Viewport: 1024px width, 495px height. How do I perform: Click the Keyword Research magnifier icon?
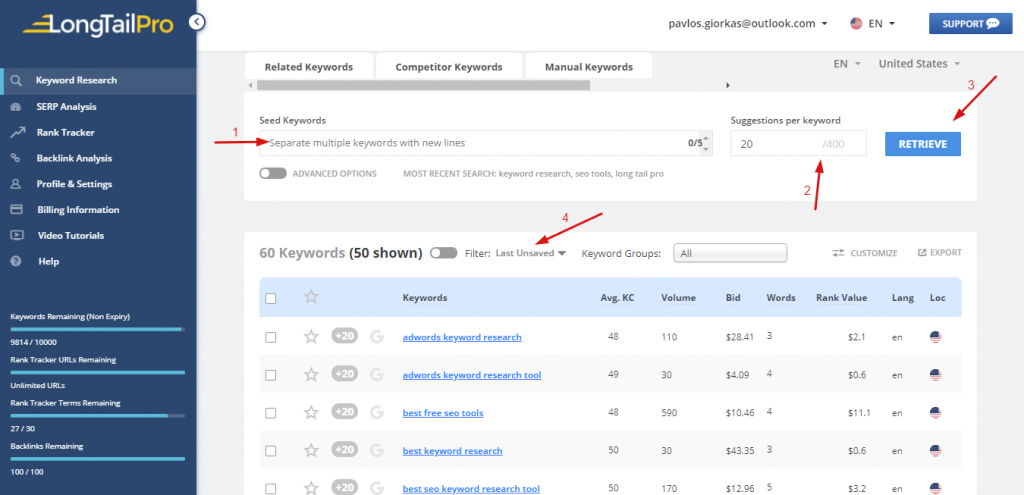(17, 81)
